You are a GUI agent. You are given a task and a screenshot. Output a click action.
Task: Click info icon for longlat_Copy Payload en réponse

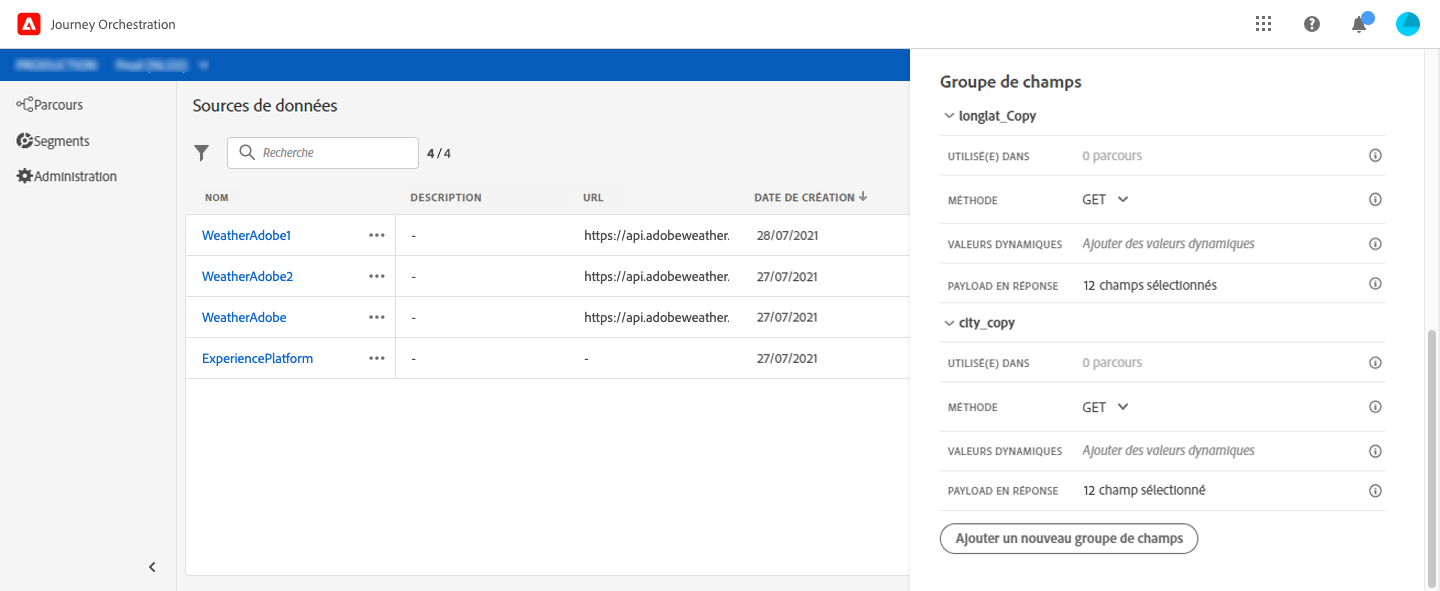click(1375, 284)
